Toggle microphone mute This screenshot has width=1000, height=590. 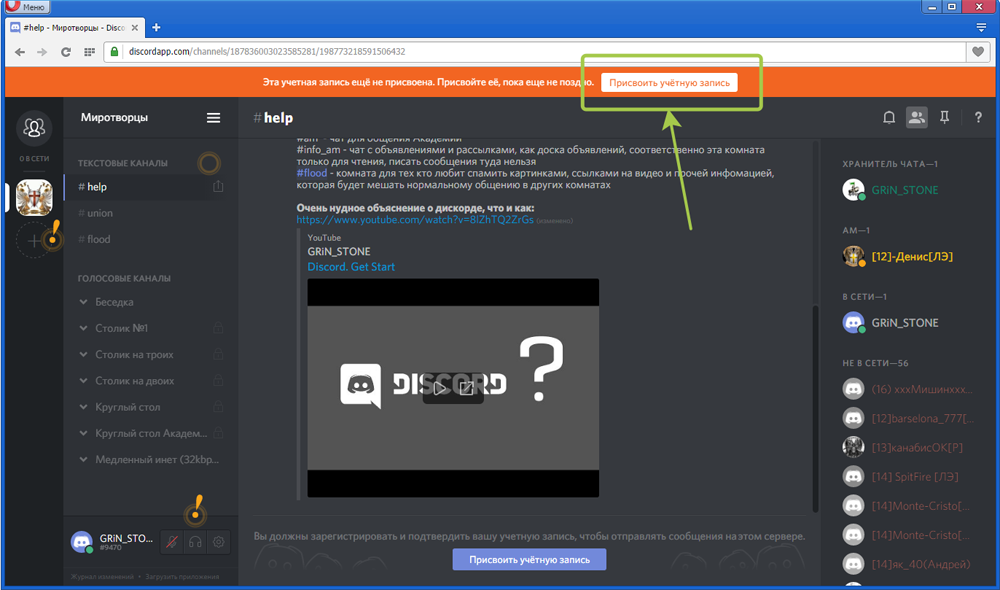coord(172,542)
